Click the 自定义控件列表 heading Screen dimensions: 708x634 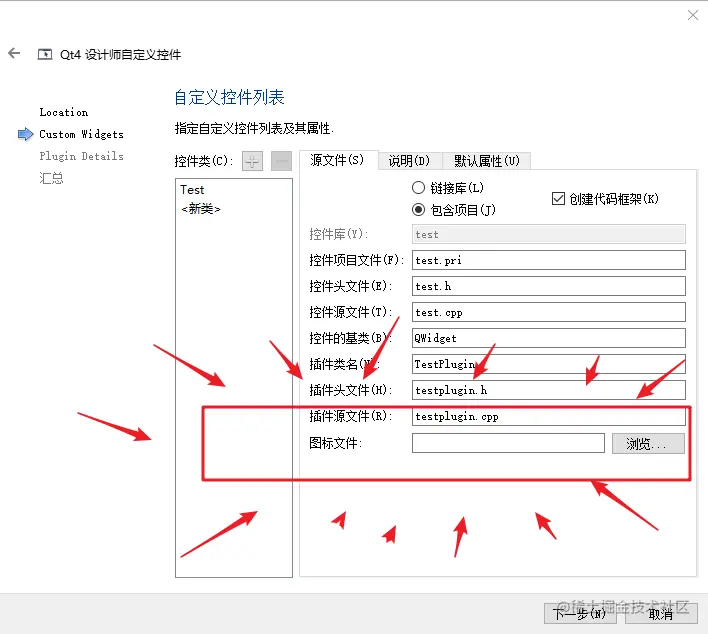(229, 97)
